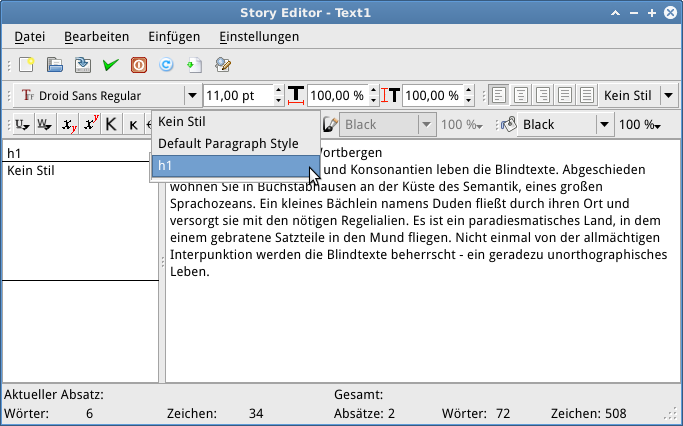Screen dimensions: 683x426
Task: Click the Clear/New document icon
Action: 28,66
